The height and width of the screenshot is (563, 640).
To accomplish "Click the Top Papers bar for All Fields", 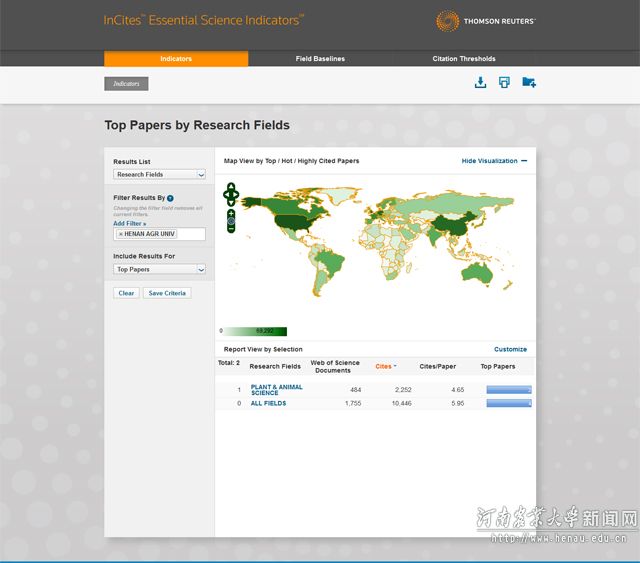I will [509, 403].
